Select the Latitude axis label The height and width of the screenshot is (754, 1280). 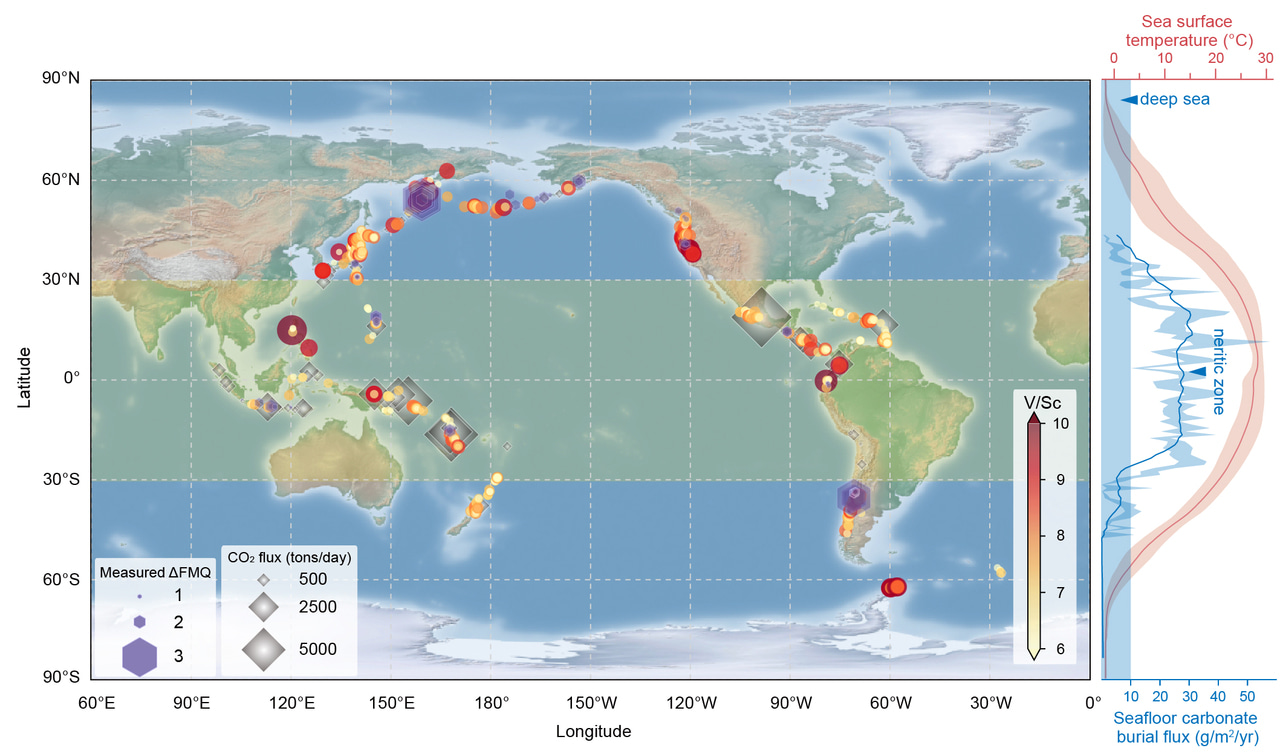click(27, 377)
